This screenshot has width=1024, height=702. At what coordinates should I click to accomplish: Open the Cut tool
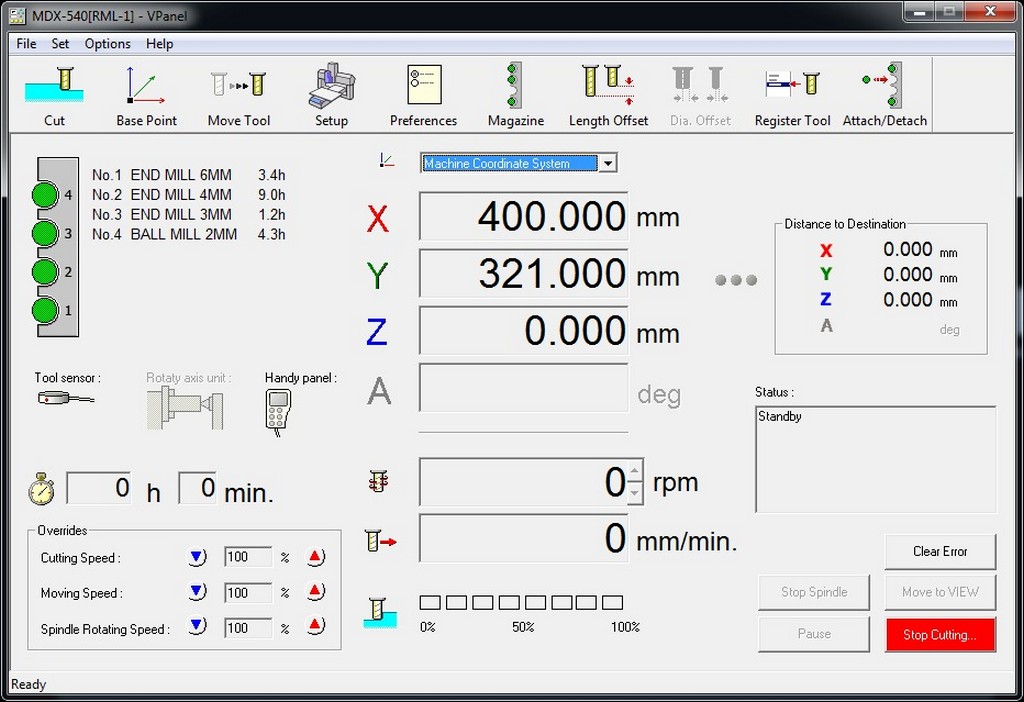pos(55,95)
